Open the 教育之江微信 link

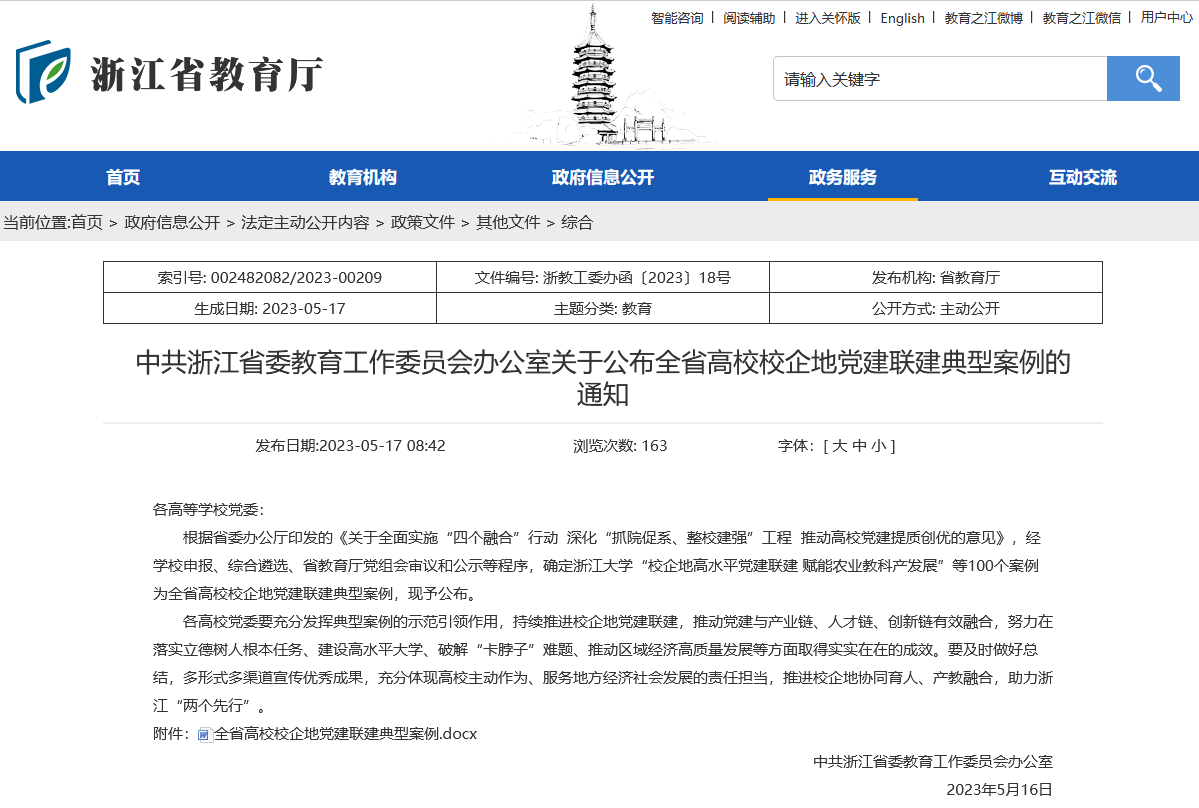(x=1081, y=18)
